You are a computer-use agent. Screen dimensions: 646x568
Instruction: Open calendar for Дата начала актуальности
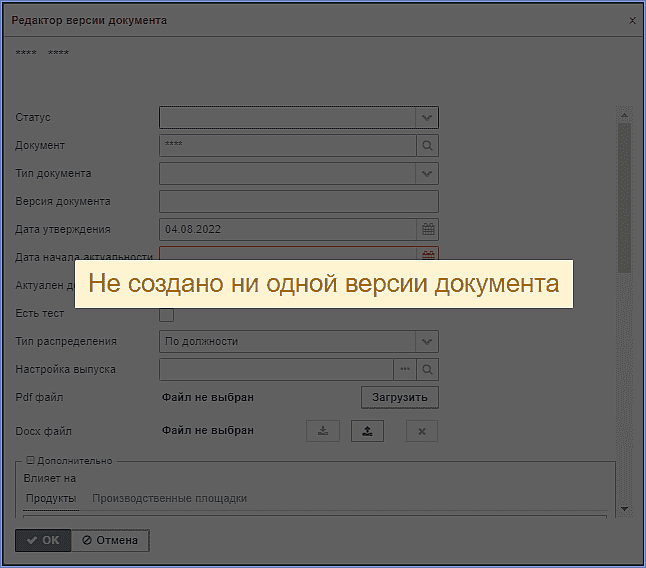[x=428, y=255]
